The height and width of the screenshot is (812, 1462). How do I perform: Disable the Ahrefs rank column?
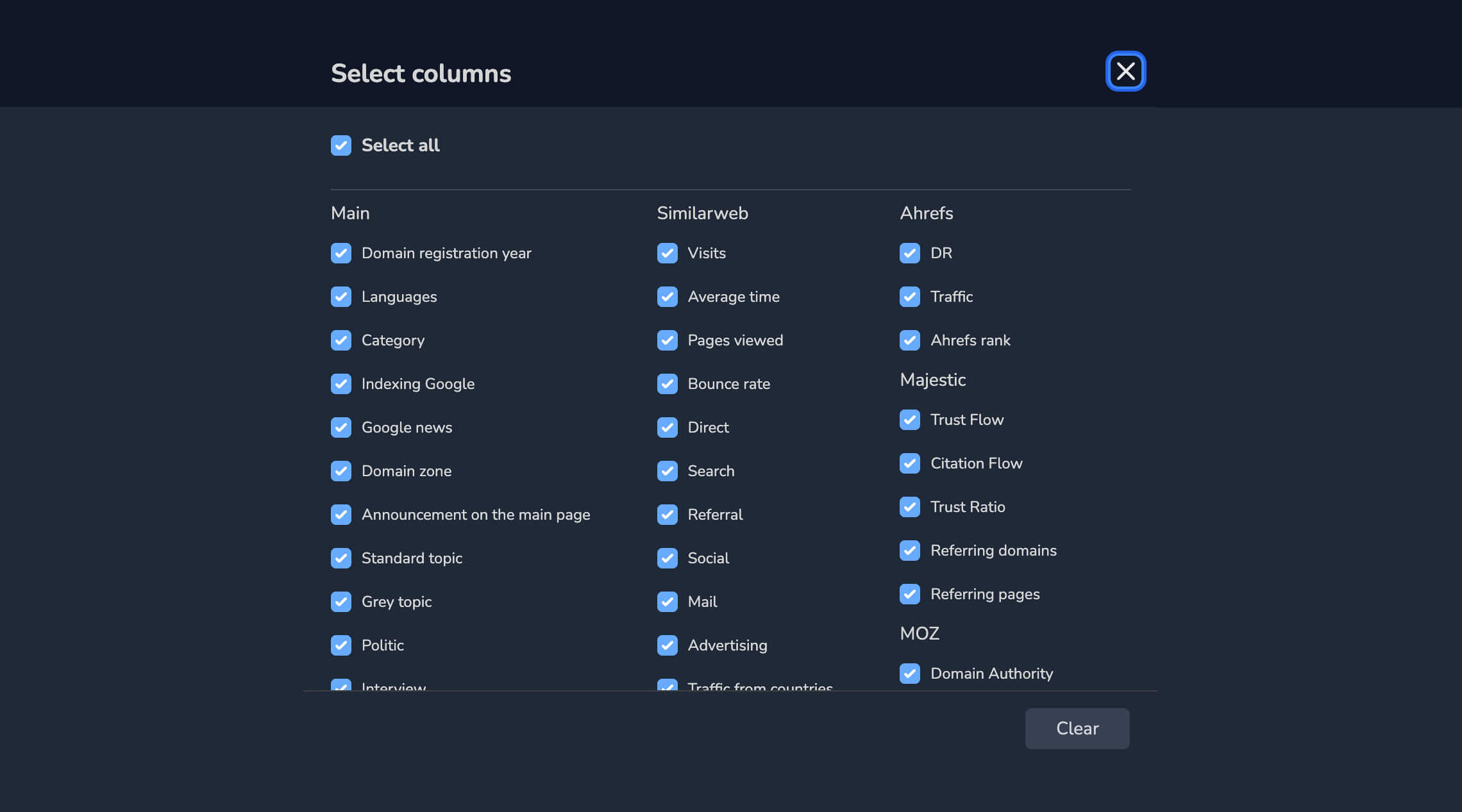(909, 340)
